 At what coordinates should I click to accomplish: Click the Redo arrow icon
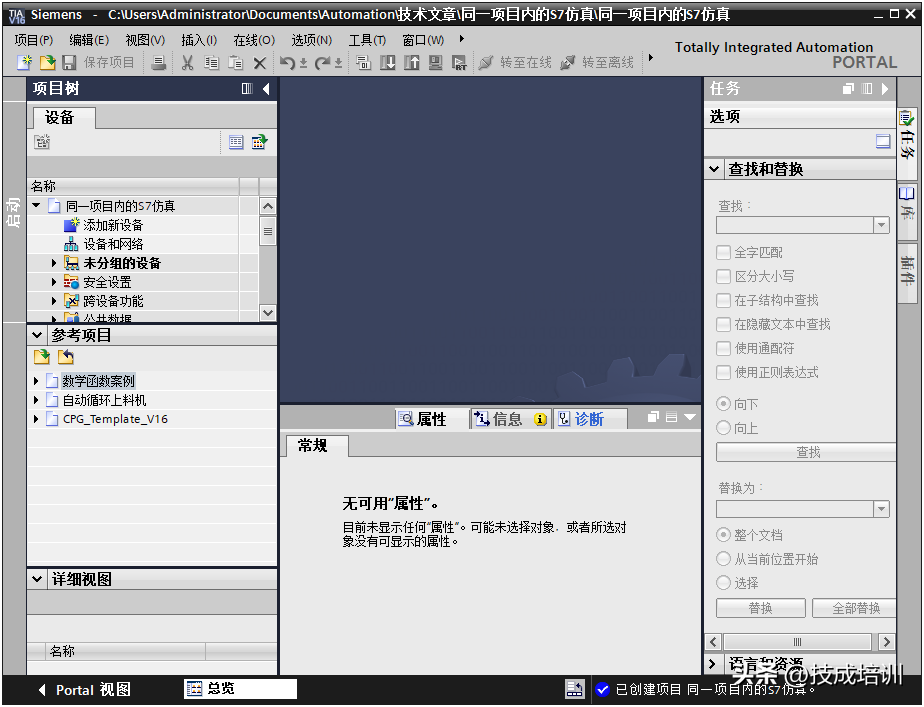322,62
